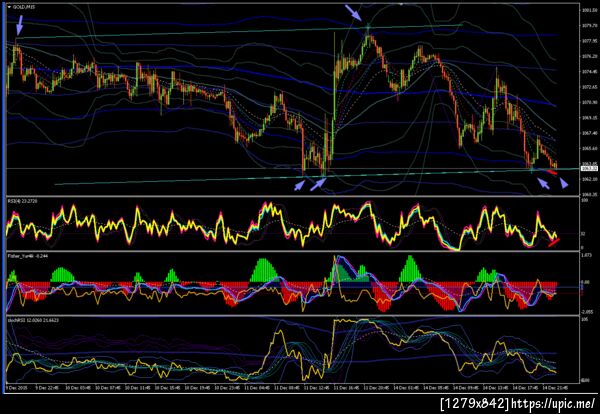Click the GOLD,M15 chart title text
600x414 pixels.
24,7
